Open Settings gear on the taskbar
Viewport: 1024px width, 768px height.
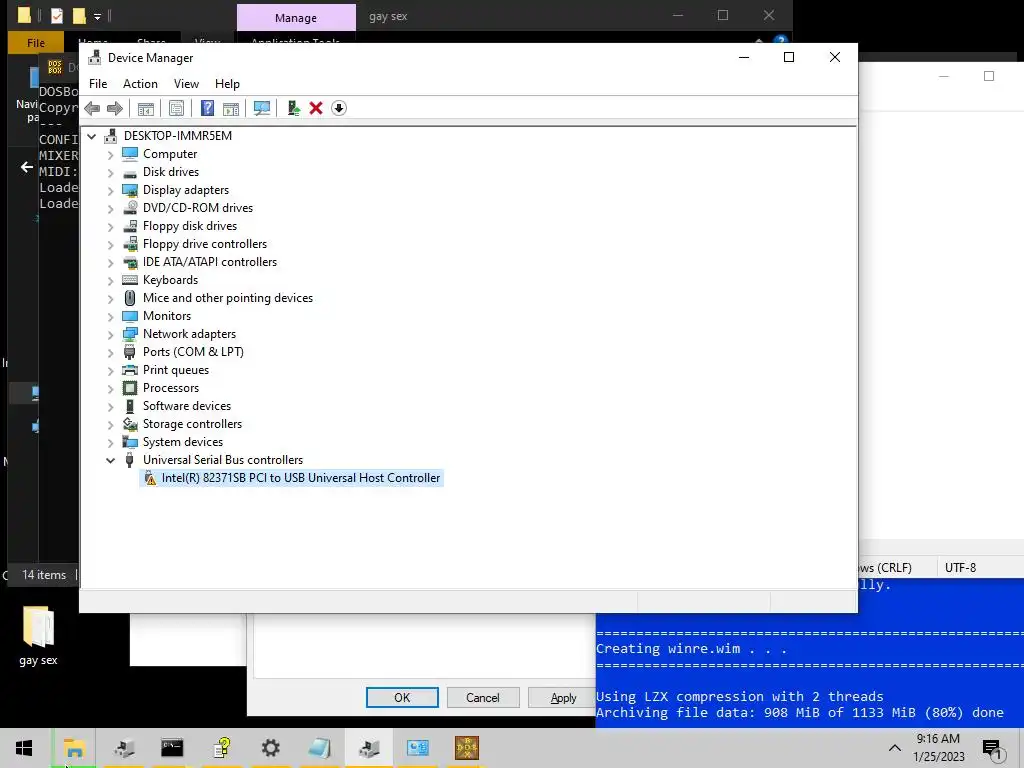pos(270,748)
